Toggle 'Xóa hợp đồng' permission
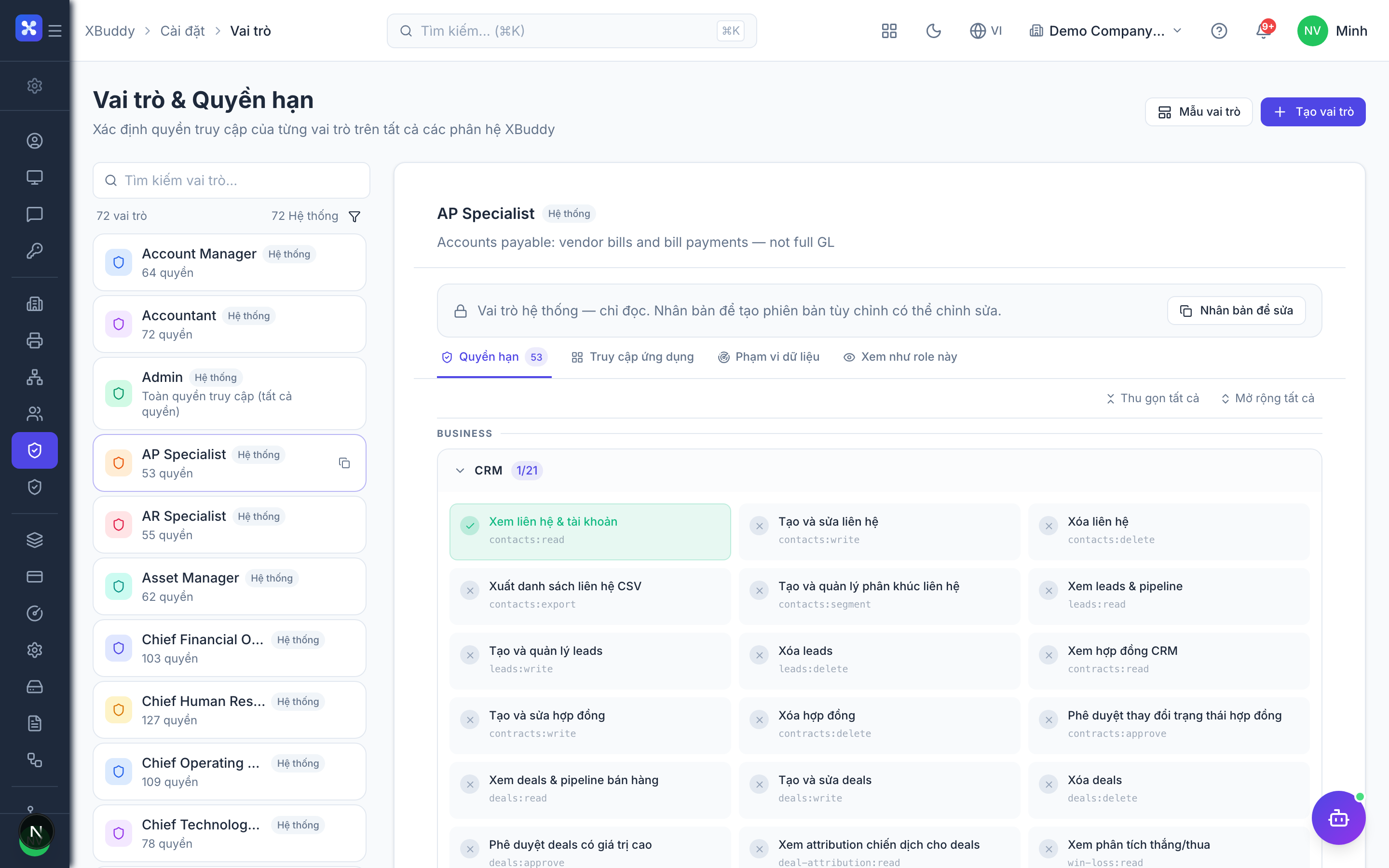 coord(879,725)
